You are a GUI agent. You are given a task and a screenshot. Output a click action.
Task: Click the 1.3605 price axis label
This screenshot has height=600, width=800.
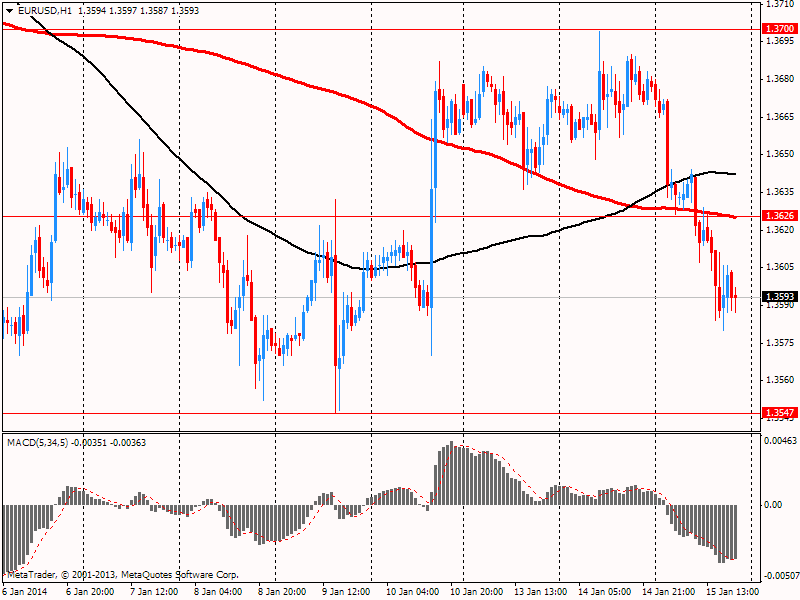click(x=781, y=267)
